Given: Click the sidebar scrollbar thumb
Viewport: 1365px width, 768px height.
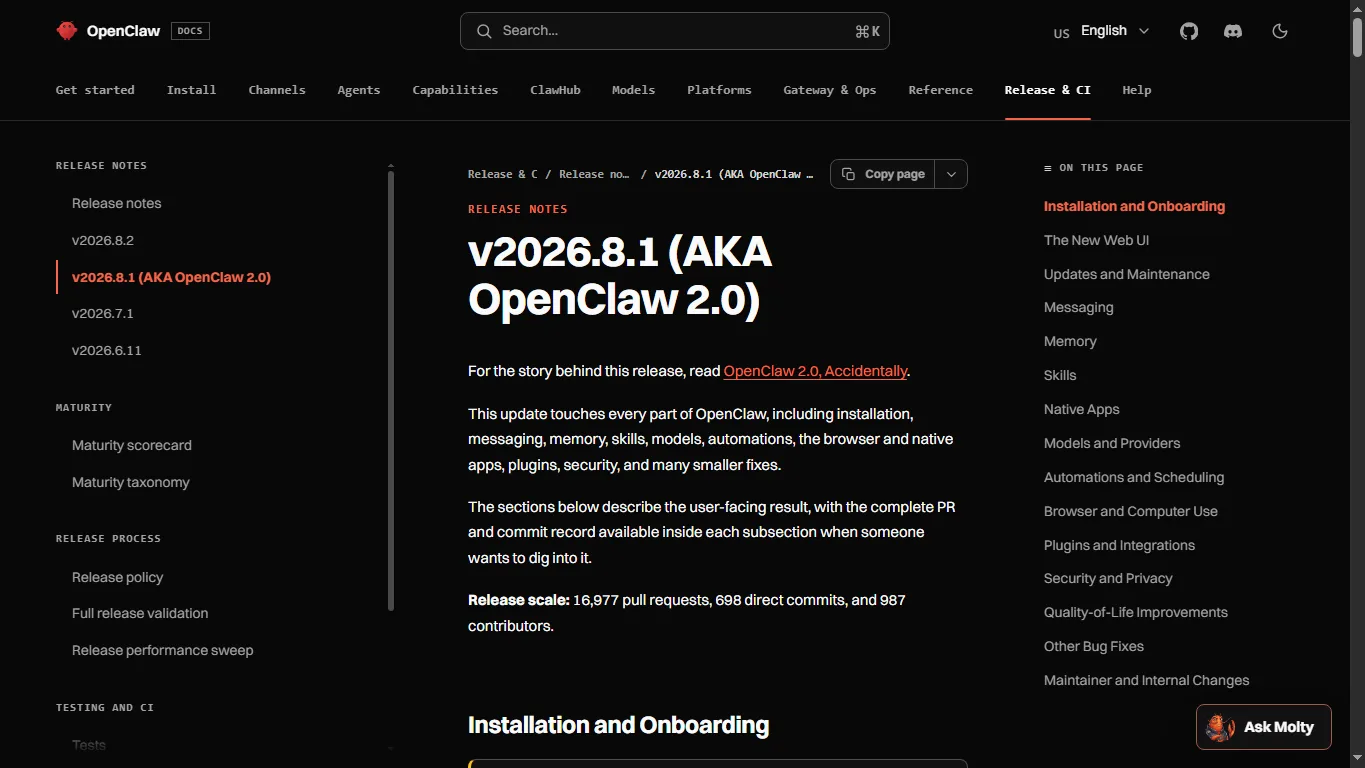Looking at the screenshot, I should click(391, 390).
